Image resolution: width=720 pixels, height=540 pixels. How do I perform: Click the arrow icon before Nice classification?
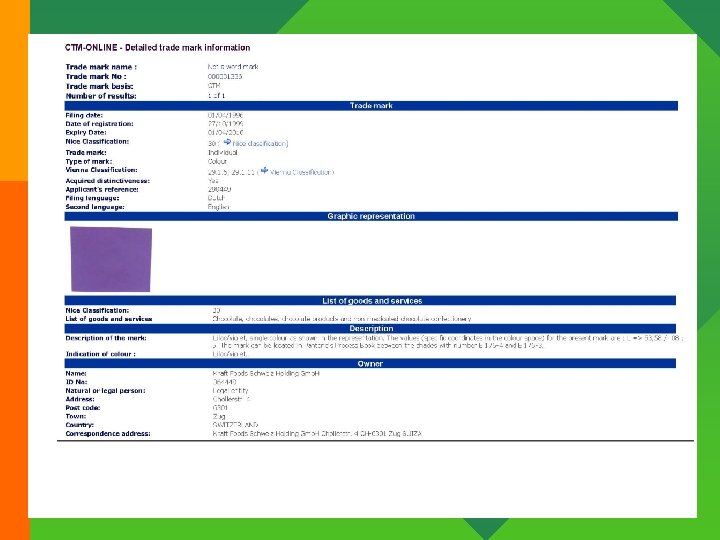pyautogui.click(x=227, y=142)
